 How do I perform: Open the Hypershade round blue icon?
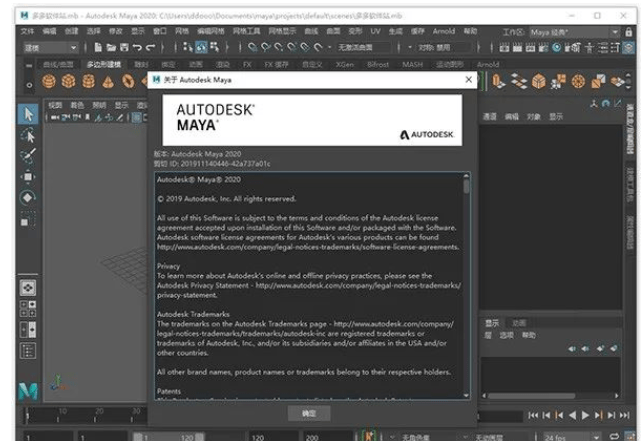click(556, 48)
